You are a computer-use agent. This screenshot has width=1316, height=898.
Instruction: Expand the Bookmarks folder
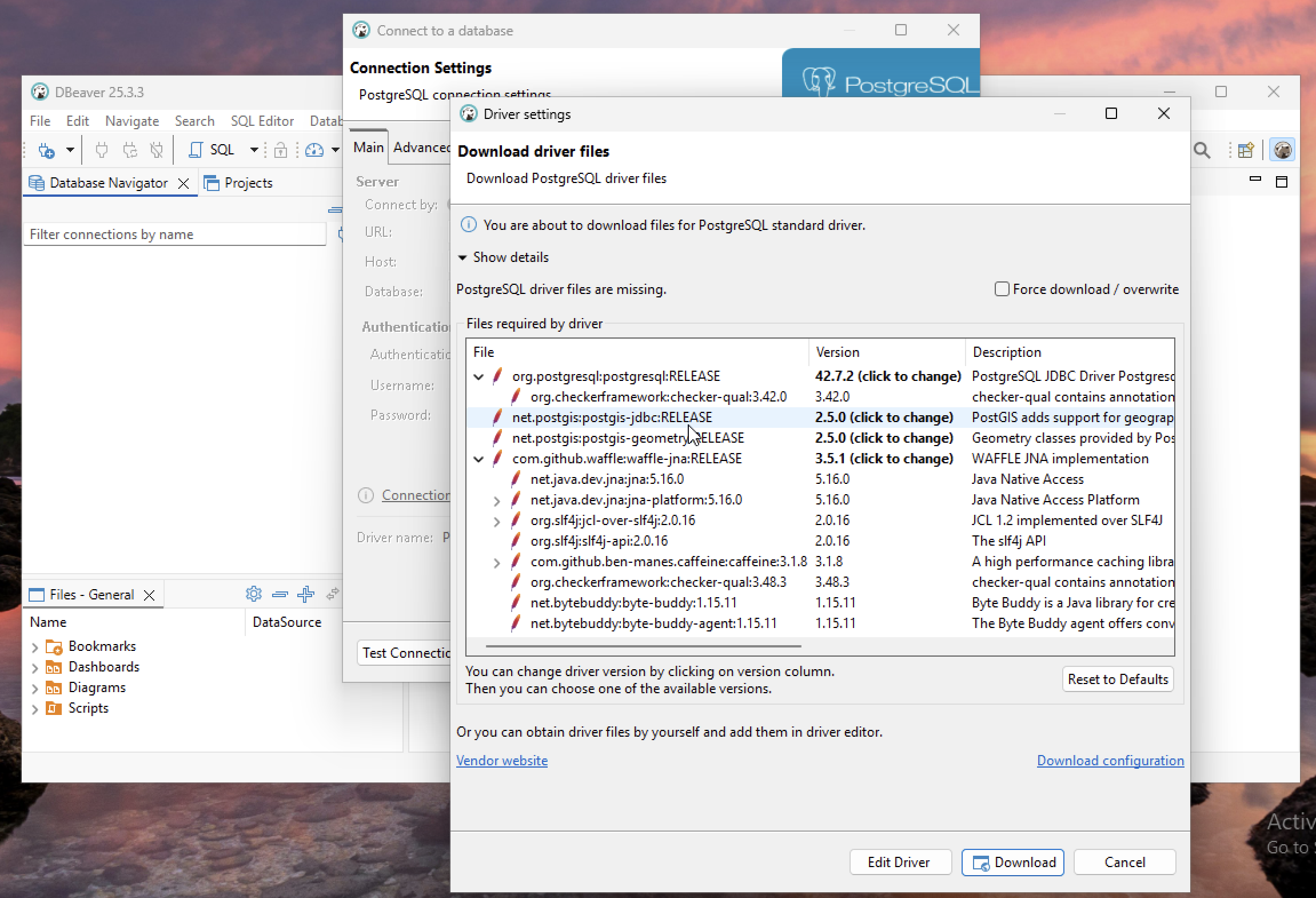coord(35,647)
